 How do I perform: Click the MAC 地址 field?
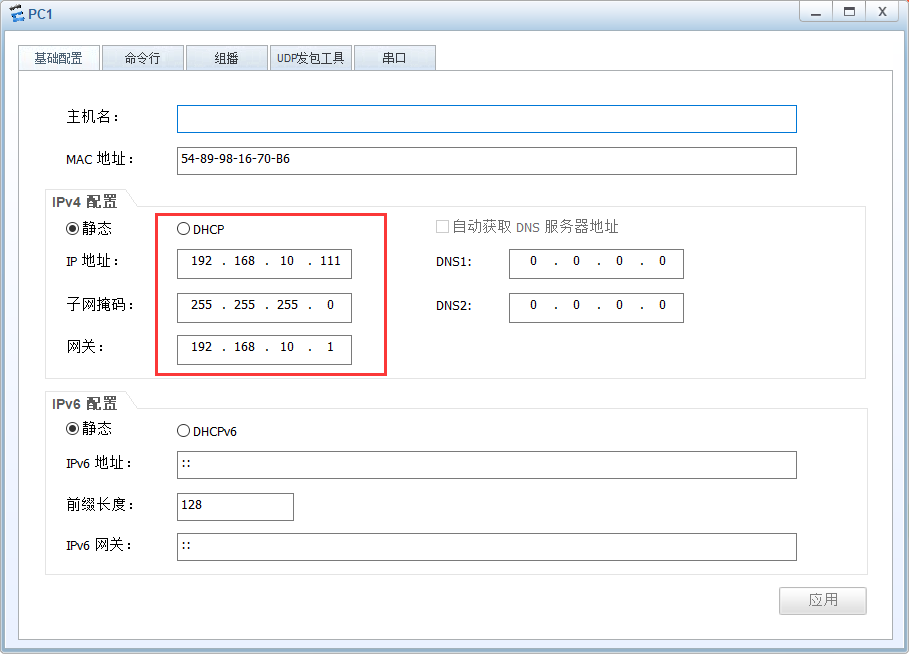point(486,161)
